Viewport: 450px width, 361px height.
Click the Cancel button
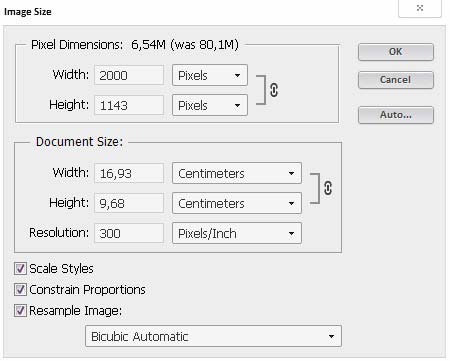pyautogui.click(x=396, y=80)
